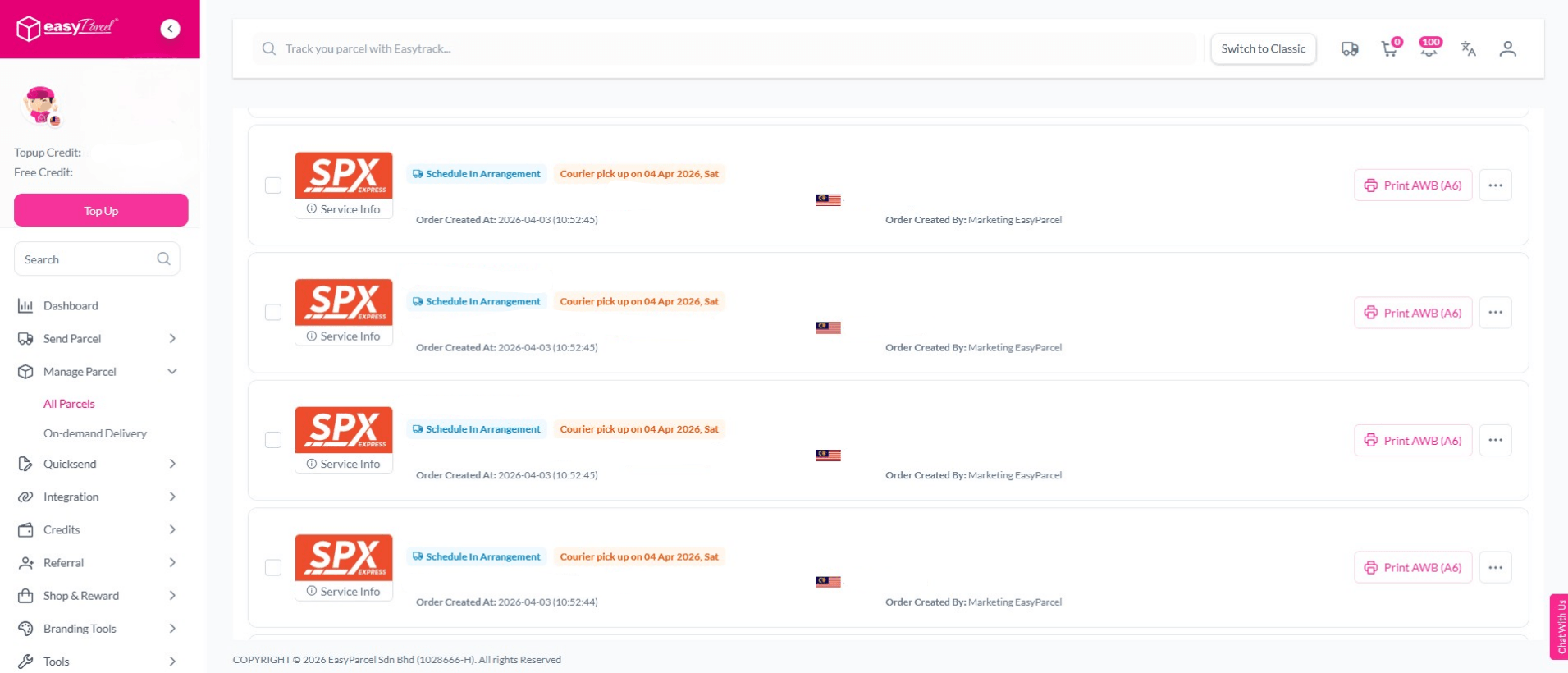Open notifications bell showing 100
Image resolution: width=1568 pixels, height=673 pixels.
click(1429, 49)
